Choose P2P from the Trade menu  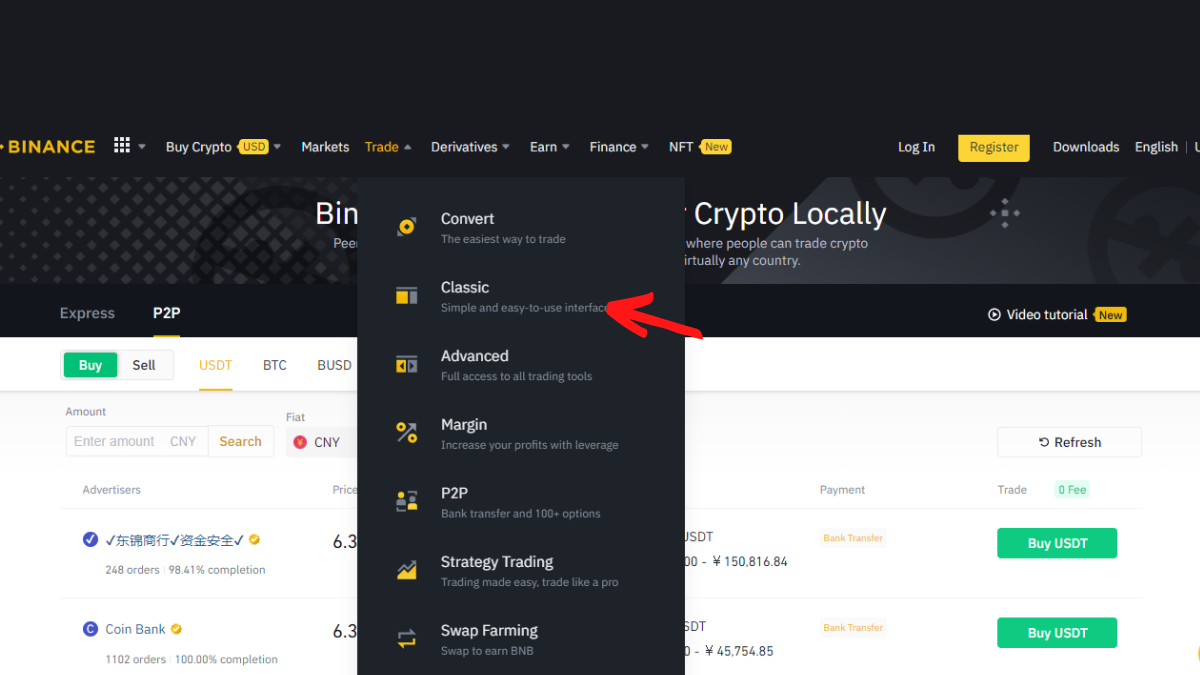coord(520,502)
